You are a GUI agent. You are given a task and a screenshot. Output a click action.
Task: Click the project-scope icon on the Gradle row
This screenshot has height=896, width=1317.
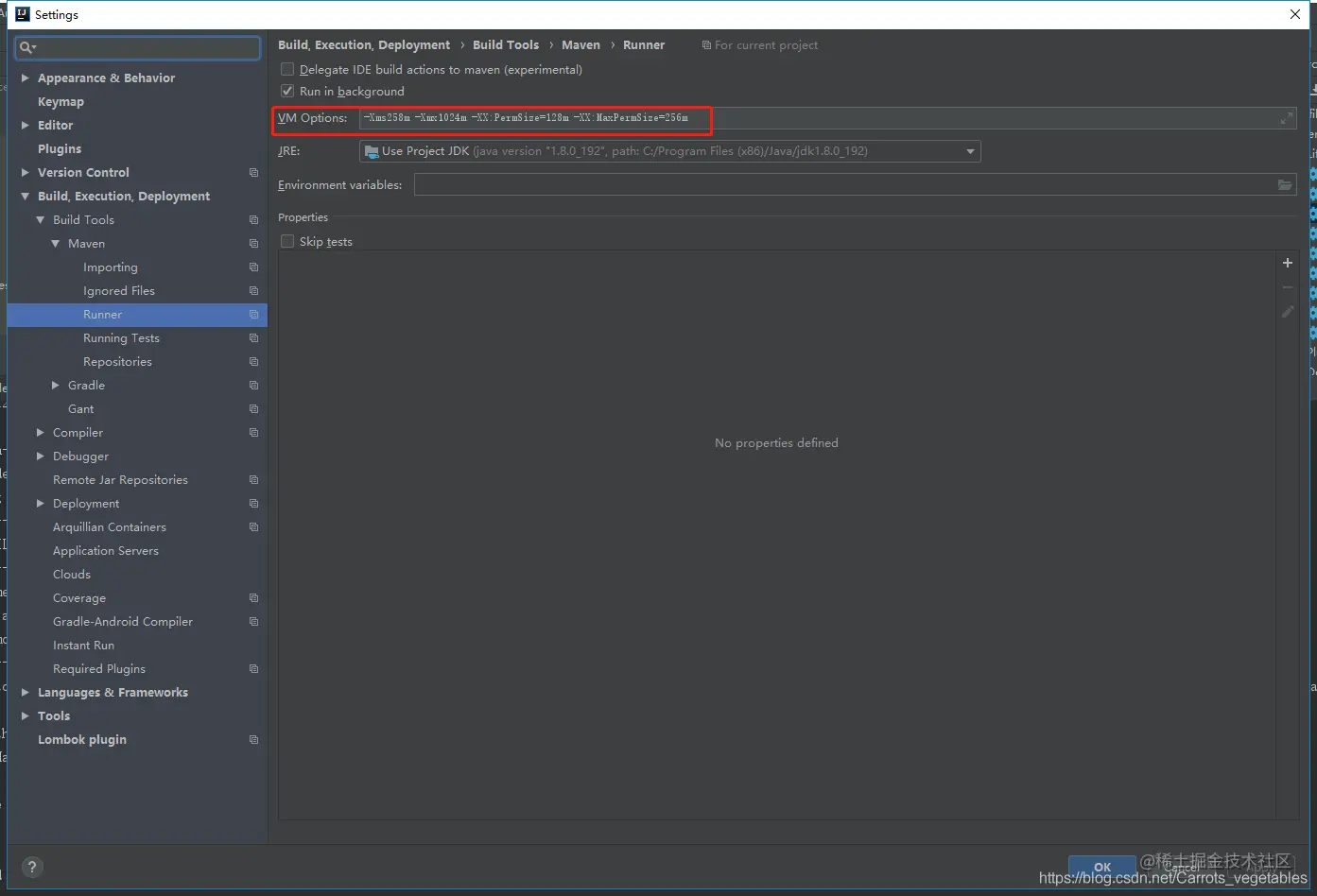click(253, 386)
